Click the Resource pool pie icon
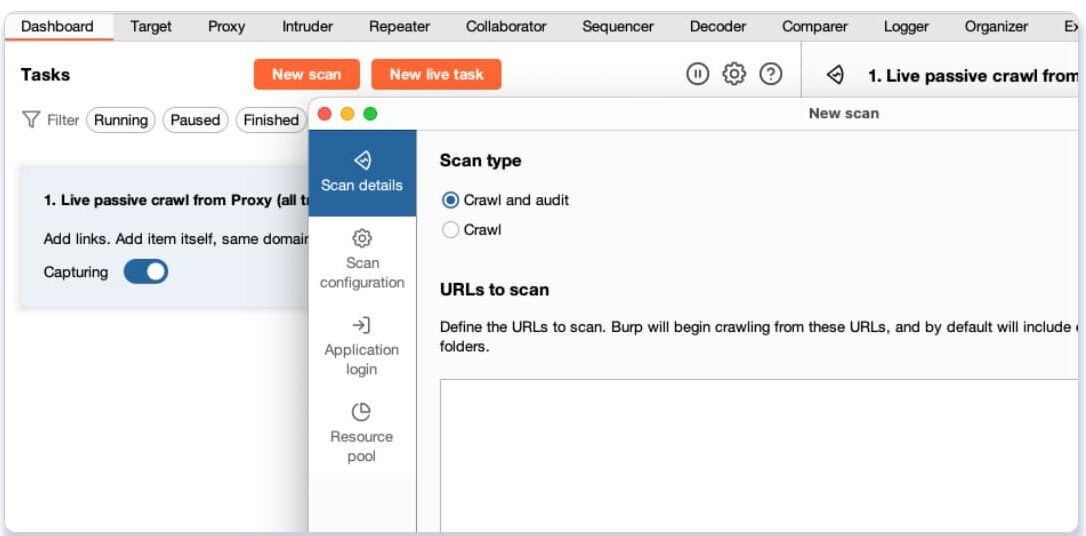Image resolution: width=1086 pixels, height=536 pixels. [x=362, y=412]
